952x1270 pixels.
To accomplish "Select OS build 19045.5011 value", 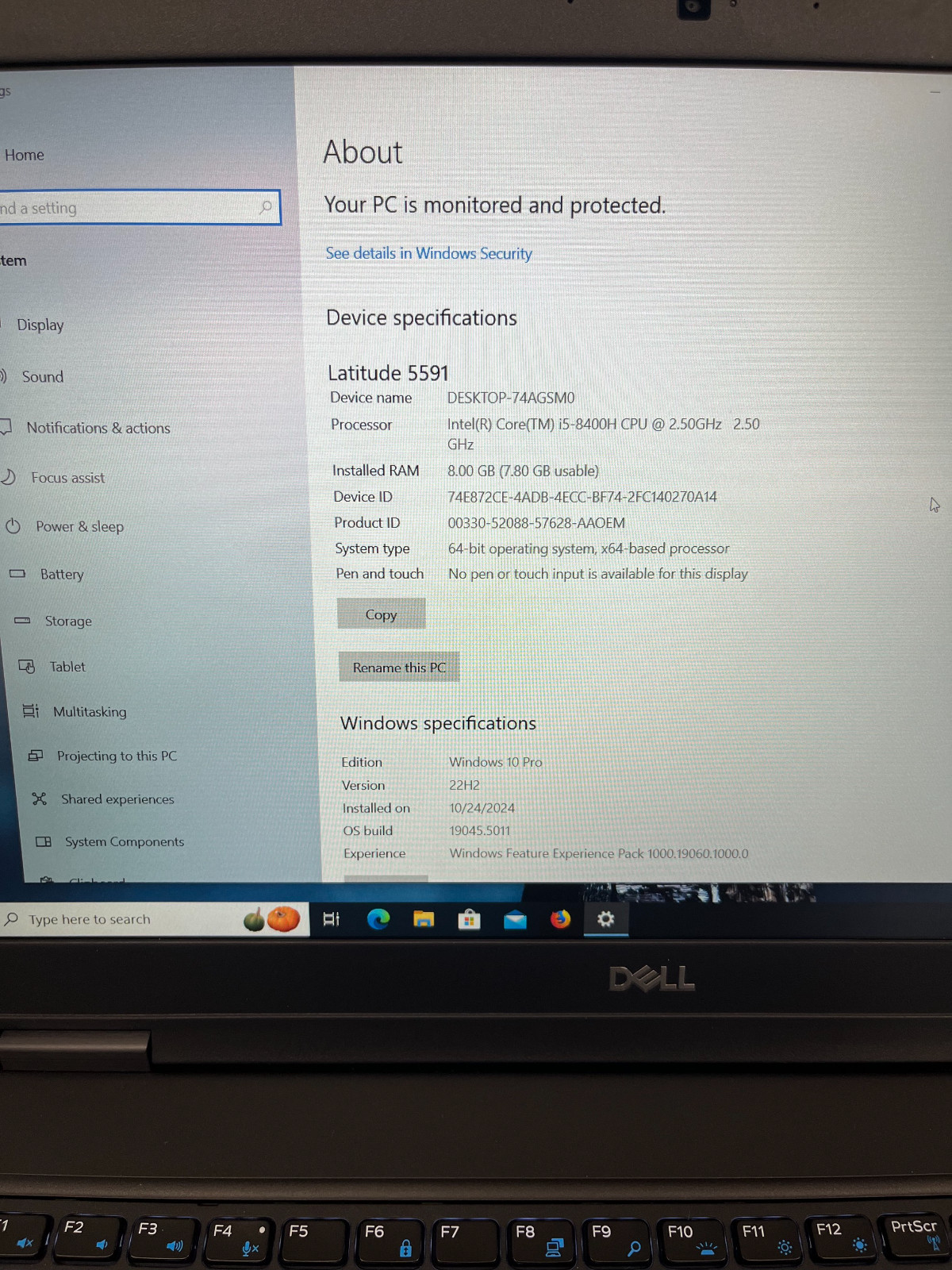I will pos(480,830).
